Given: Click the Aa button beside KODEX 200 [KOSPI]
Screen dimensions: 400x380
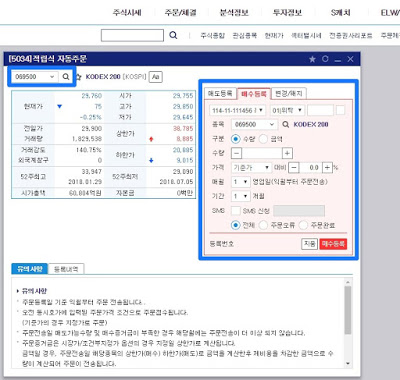Looking at the screenshot, I should point(155,77).
